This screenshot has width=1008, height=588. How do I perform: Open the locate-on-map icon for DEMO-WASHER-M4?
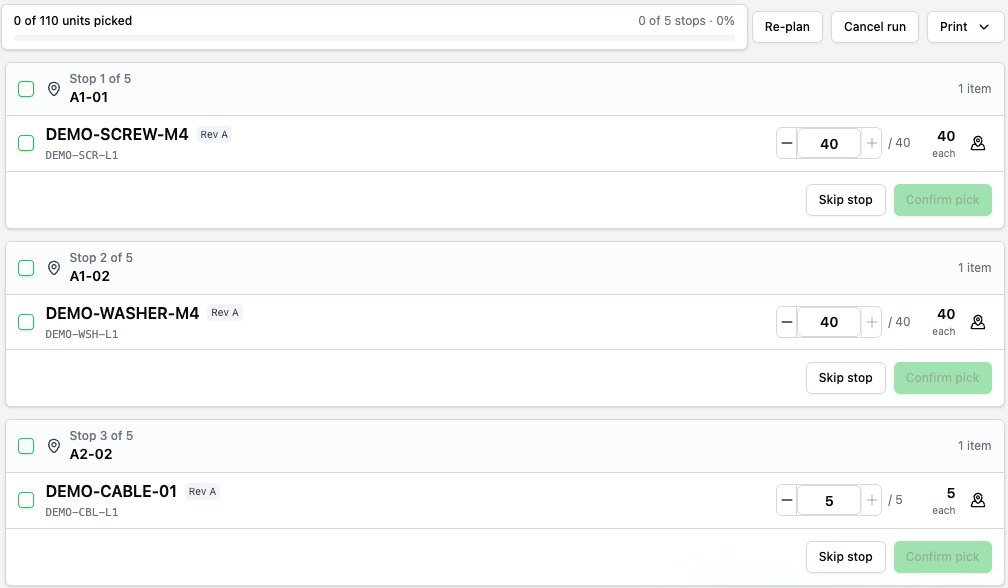pyautogui.click(x=978, y=322)
